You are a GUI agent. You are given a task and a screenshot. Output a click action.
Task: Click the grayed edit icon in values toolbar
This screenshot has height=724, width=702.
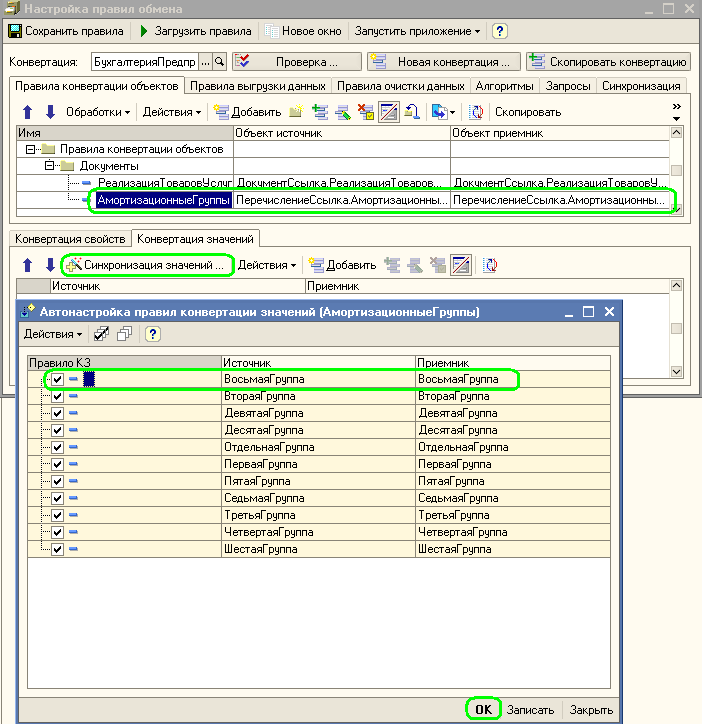coord(415,265)
